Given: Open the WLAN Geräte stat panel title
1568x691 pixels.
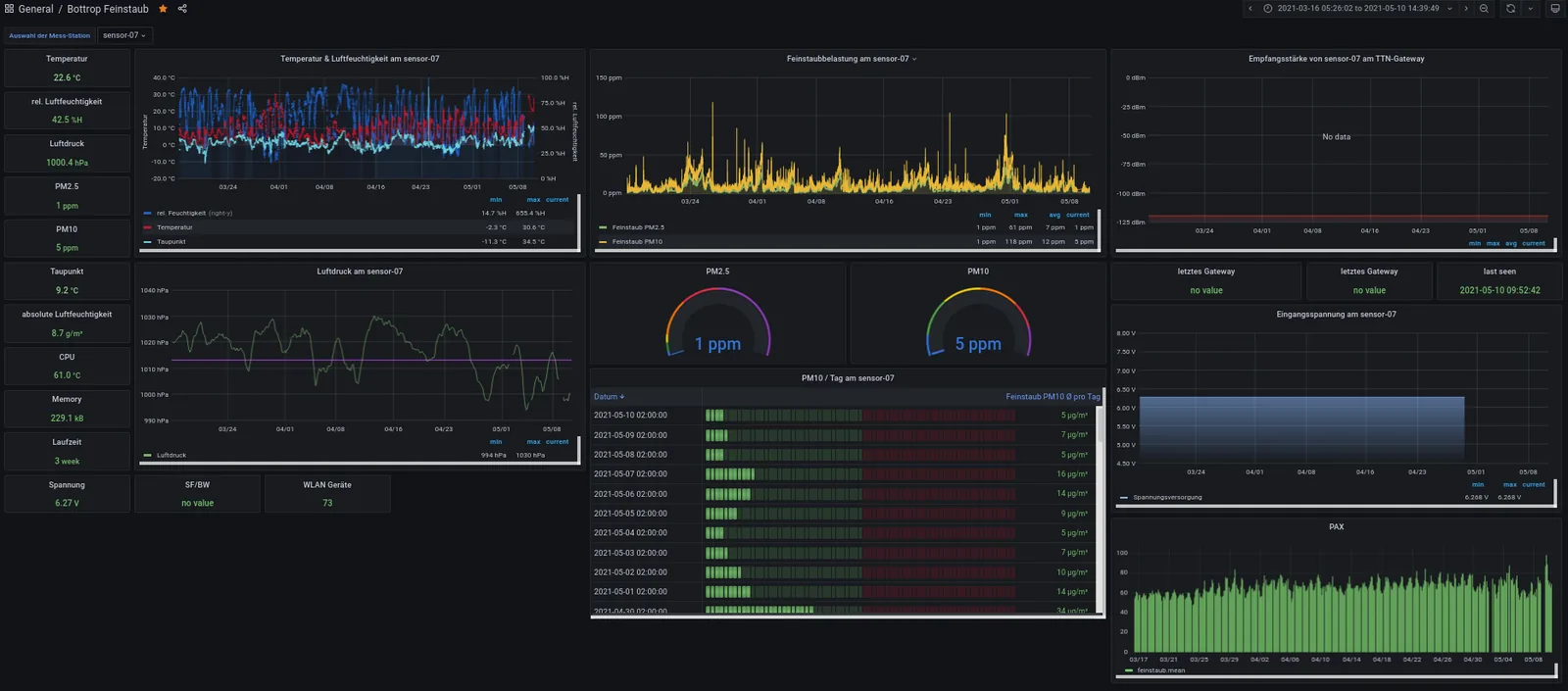Looking at the screenshot, I should (327, 484).
